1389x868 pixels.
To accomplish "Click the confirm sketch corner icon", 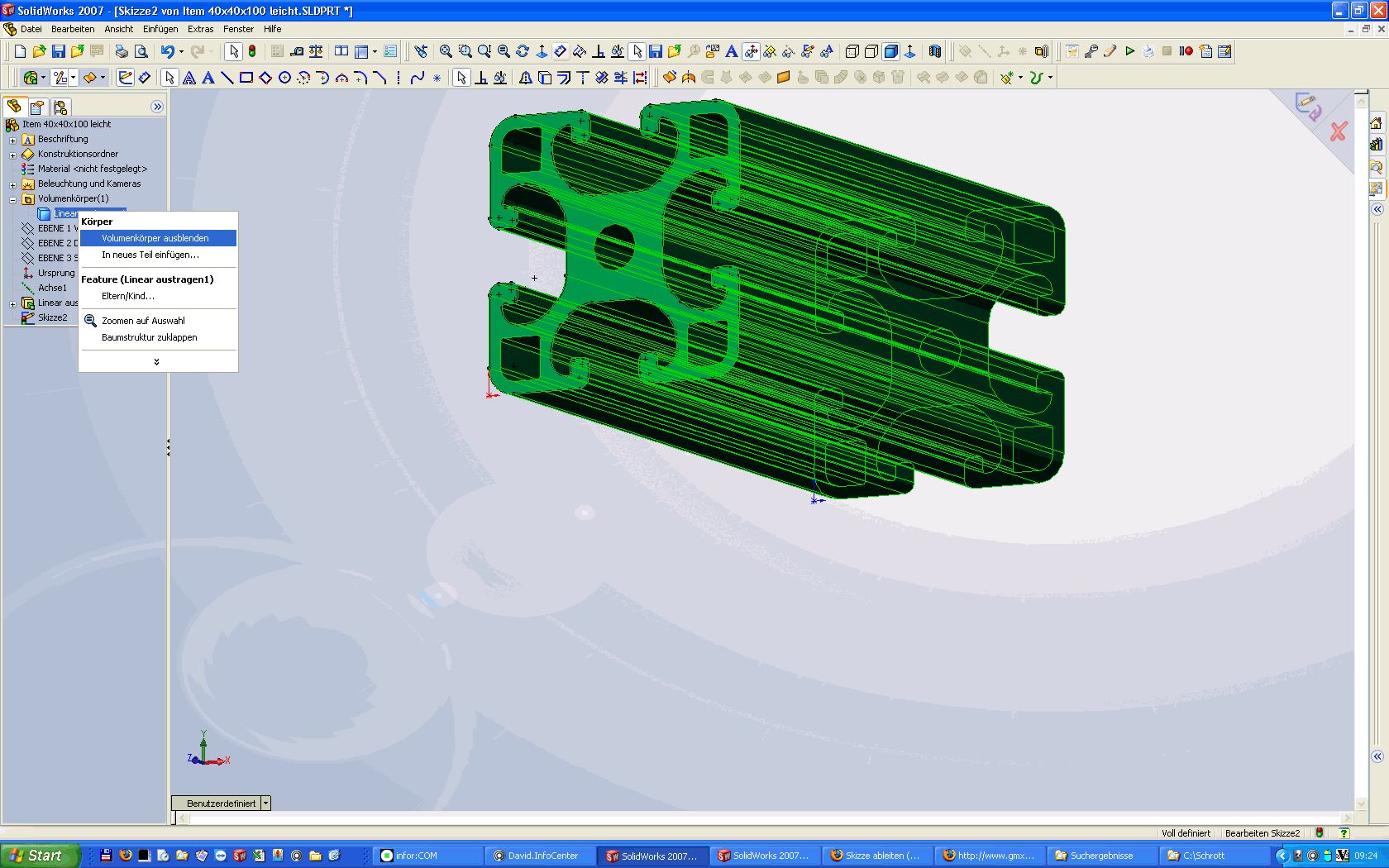I will pyautogui.click(x=1308, y=106).
